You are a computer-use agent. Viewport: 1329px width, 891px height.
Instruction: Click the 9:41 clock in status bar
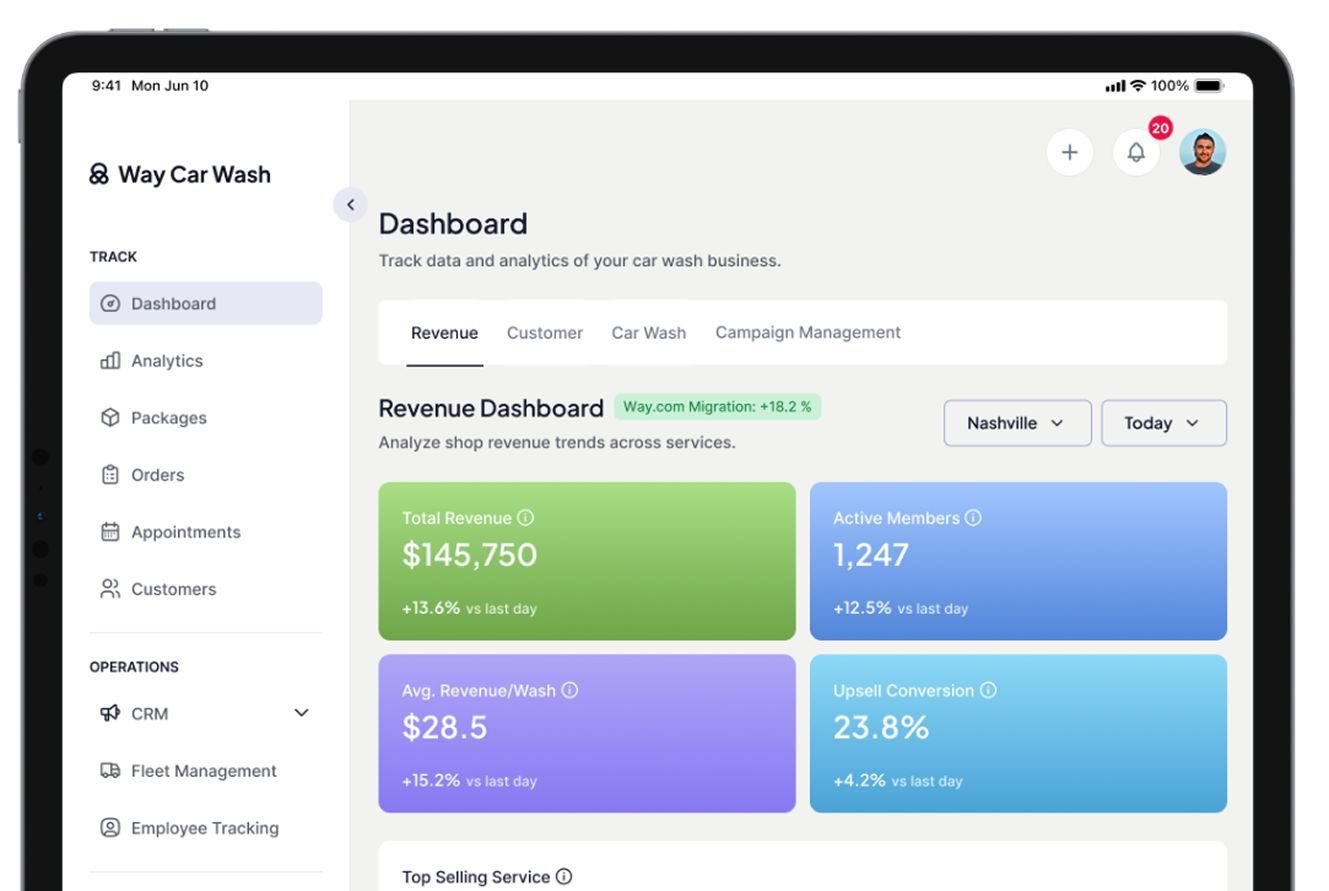point(106,86)
